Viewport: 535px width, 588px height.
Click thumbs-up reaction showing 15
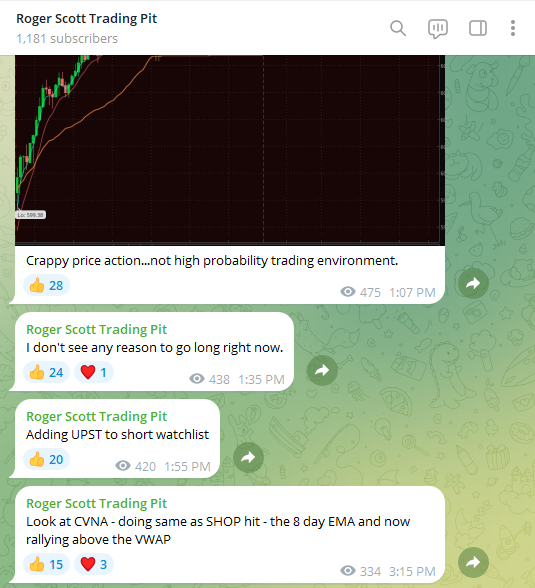click(x=46, y=564)
